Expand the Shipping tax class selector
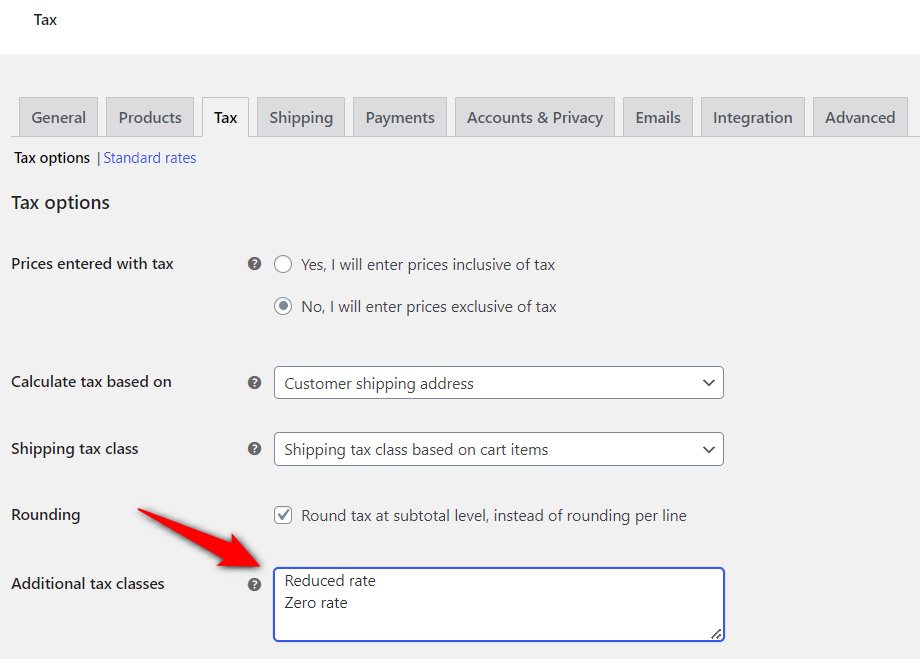The image size is (920, 659). [498, 449]
